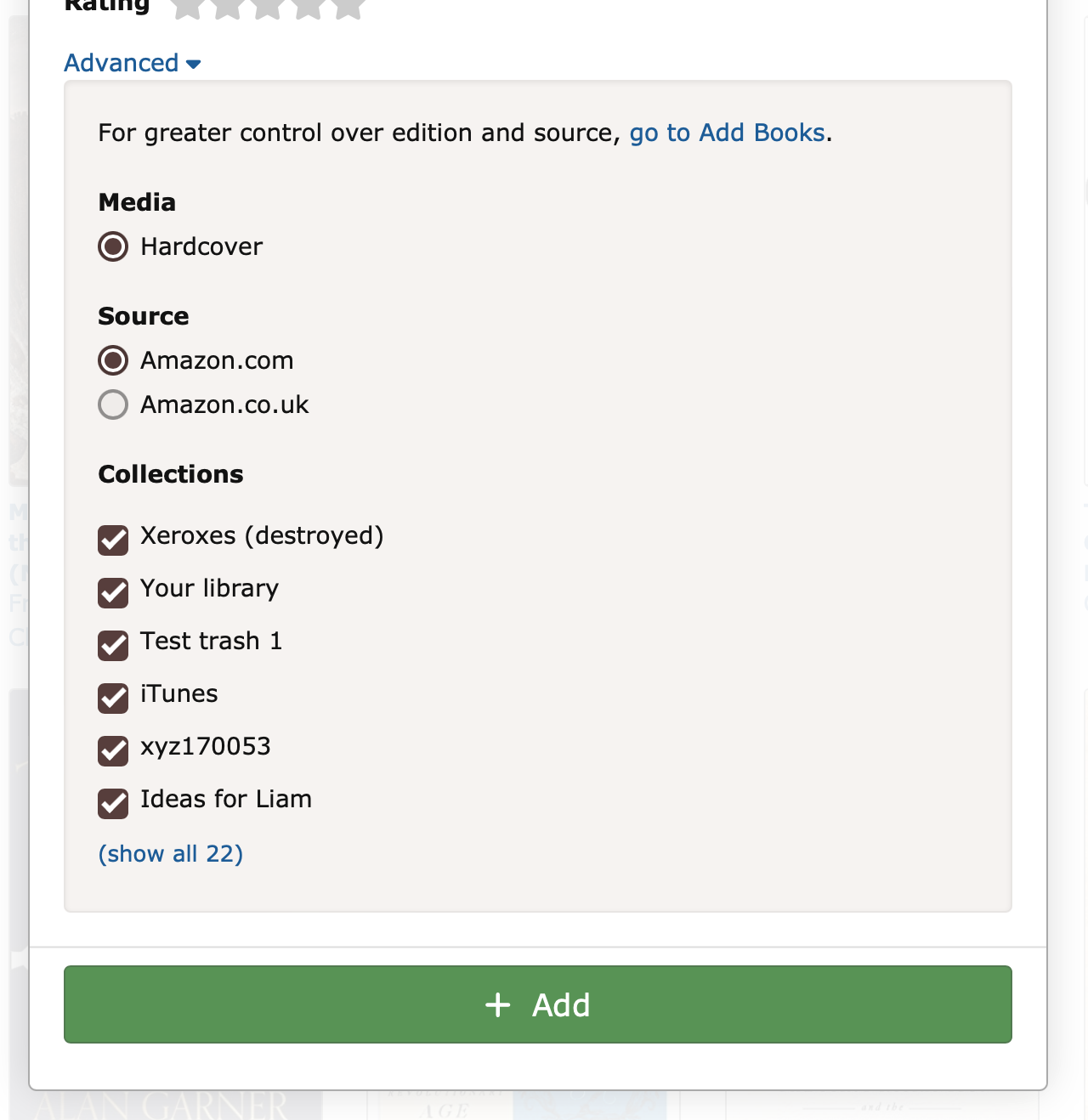This screenshot has height=1120, width=1088.
Task: Click the Advanced disclosure arrow
Action: 194,64
